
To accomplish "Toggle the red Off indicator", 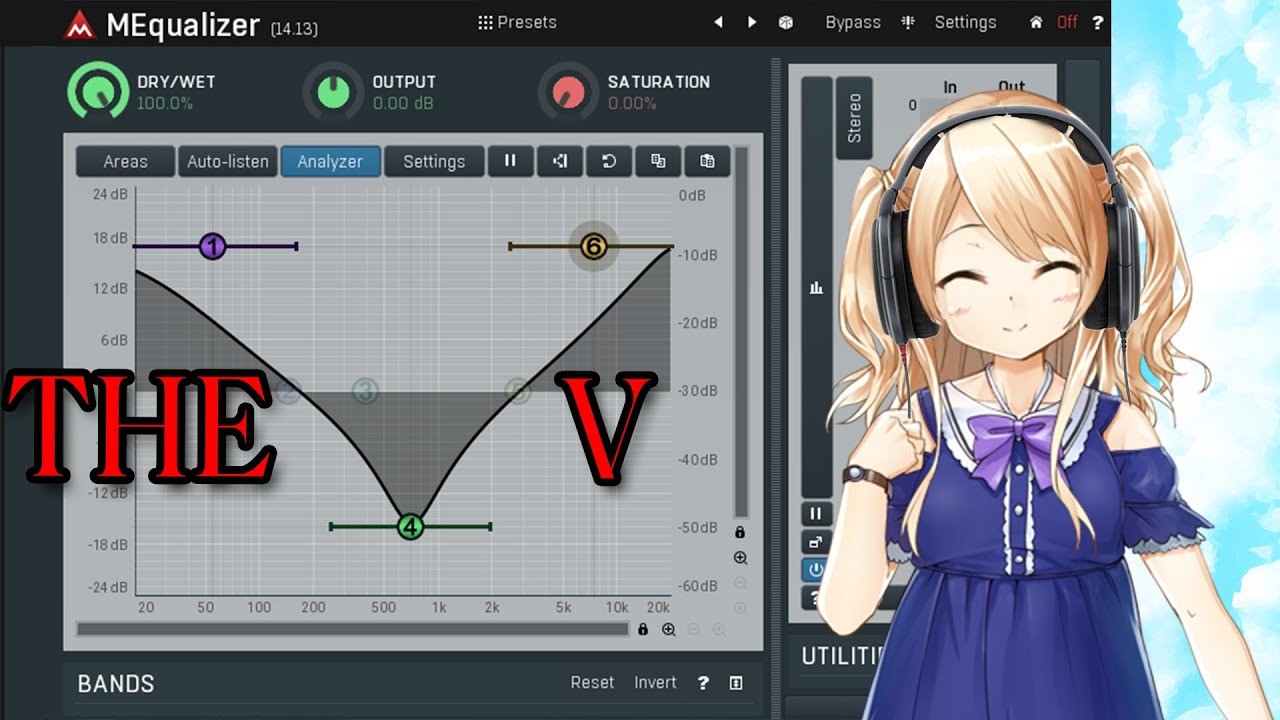I will click(1067, 22).
